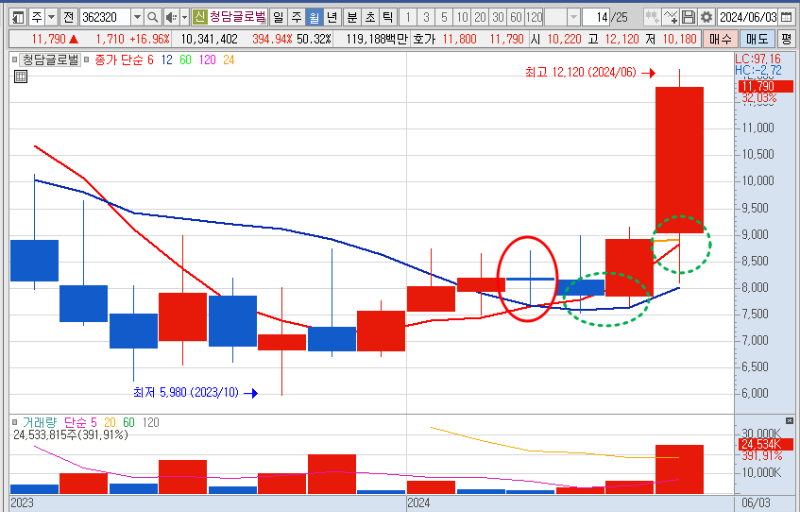Save the chart with floppy disk icon
This screenshot has width=800, height=512.
tap(688, 17)
